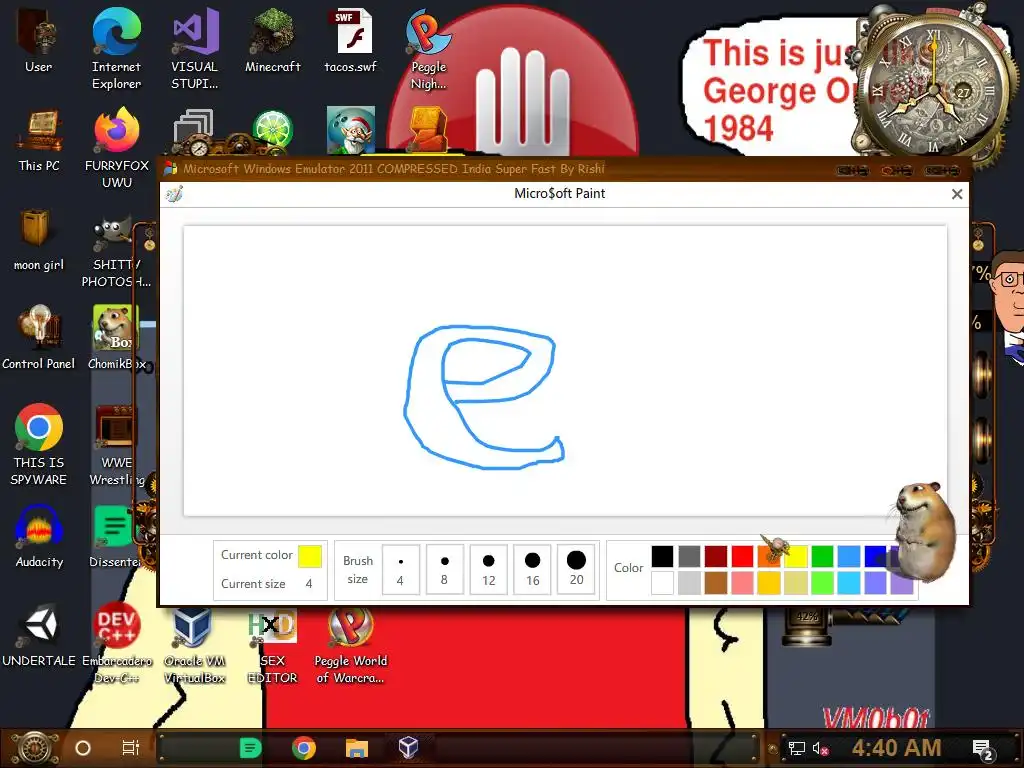Open the HxD hex editor desktop icon
1024x768 pixels.
click(x=272, y=645)
